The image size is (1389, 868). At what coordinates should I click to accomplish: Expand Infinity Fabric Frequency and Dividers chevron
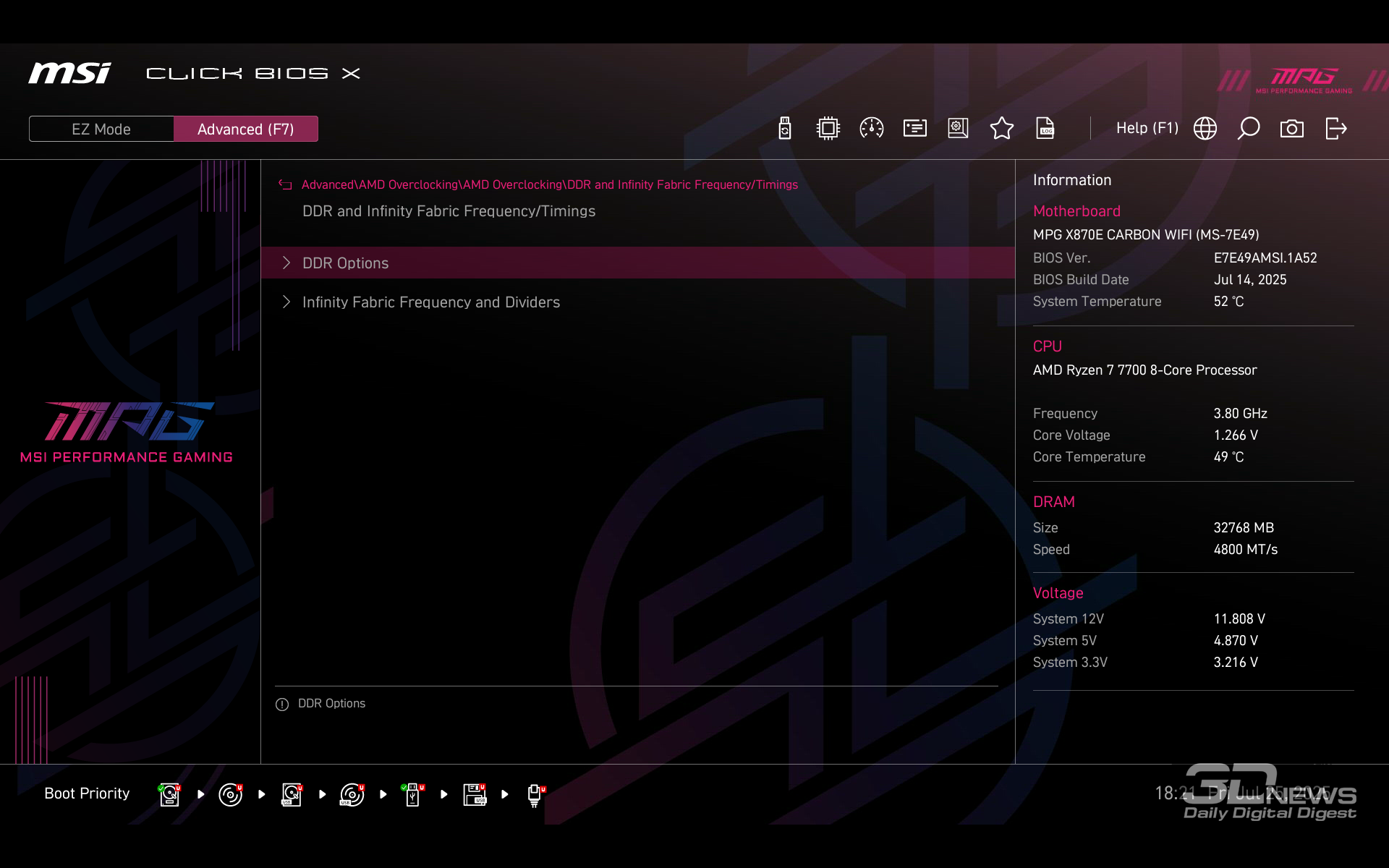click(x=286, y=302)
